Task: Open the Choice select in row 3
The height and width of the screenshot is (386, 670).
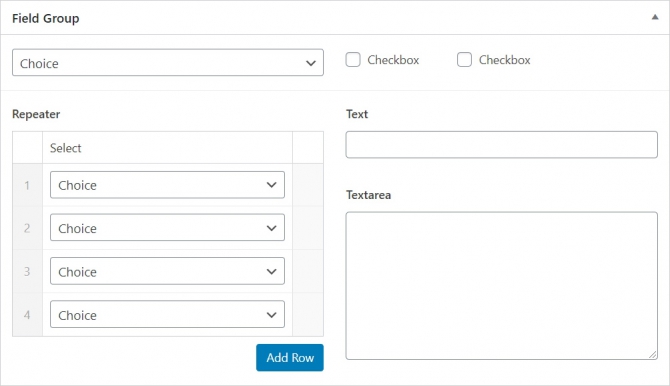Action: 167,271
